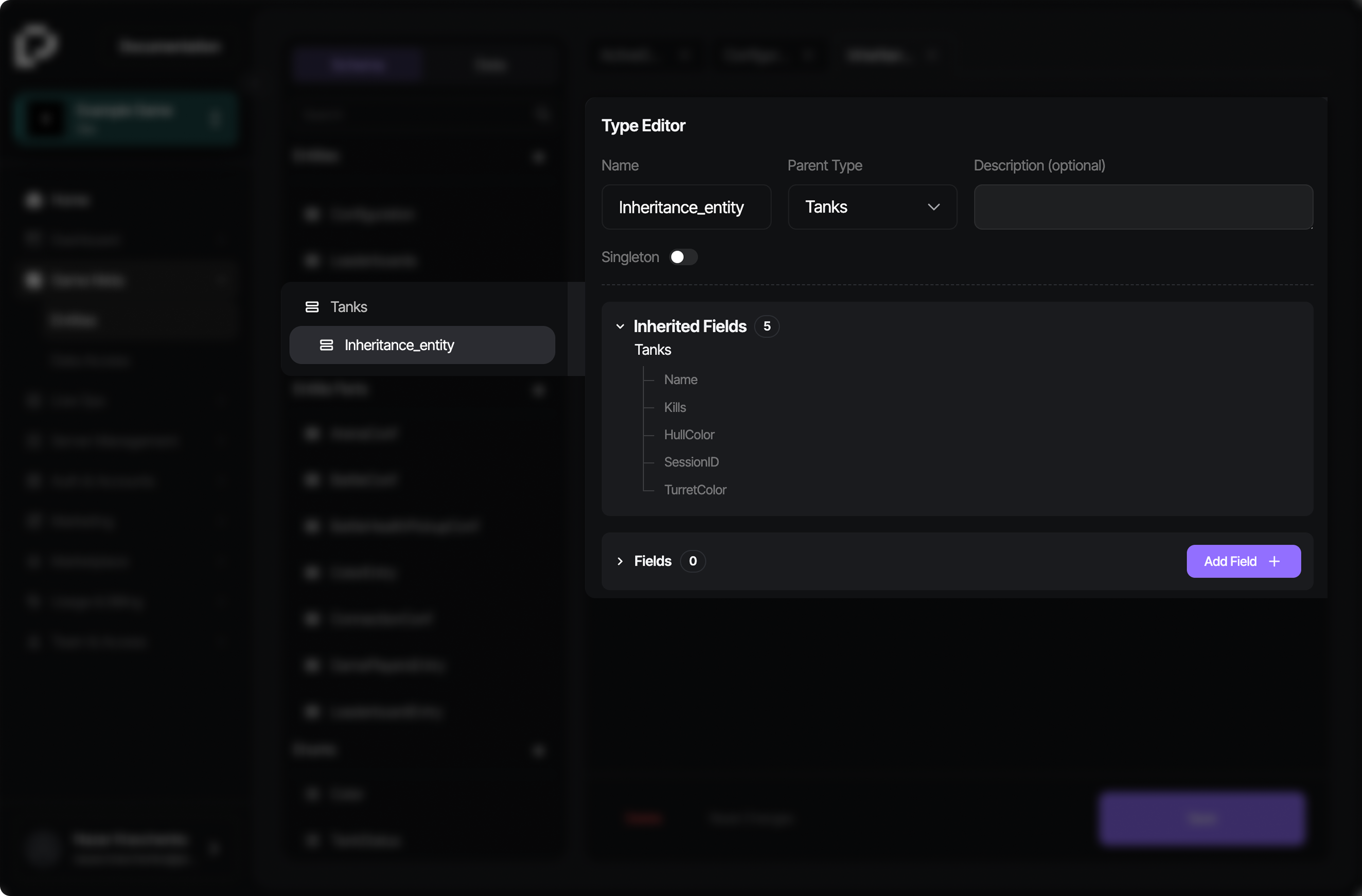
Task: Collapse the Inherited Fields section chevron
Action: click(x=620, y=326)
